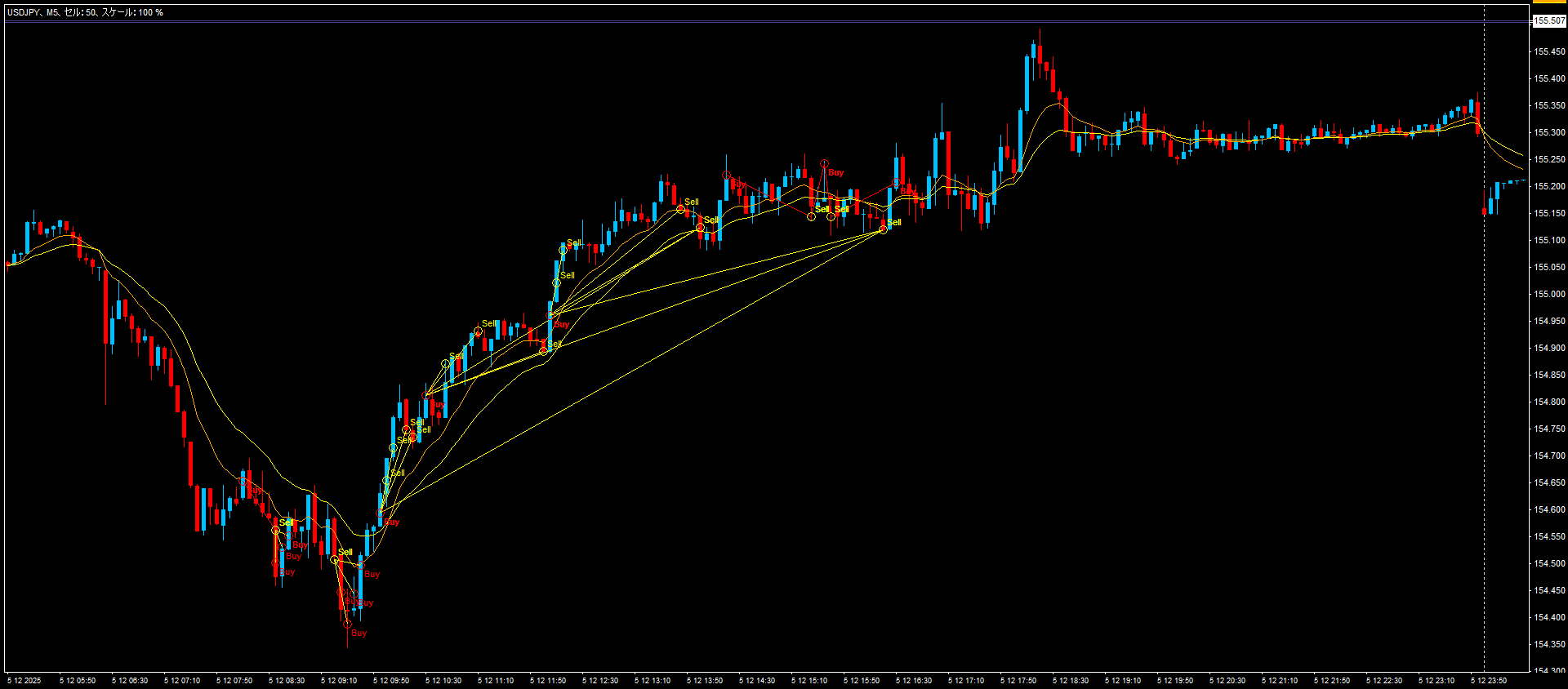The image size is (1568, 689).
Task: Click the lowest Buy marker at the chart bottom
Action: pos(347,625)
